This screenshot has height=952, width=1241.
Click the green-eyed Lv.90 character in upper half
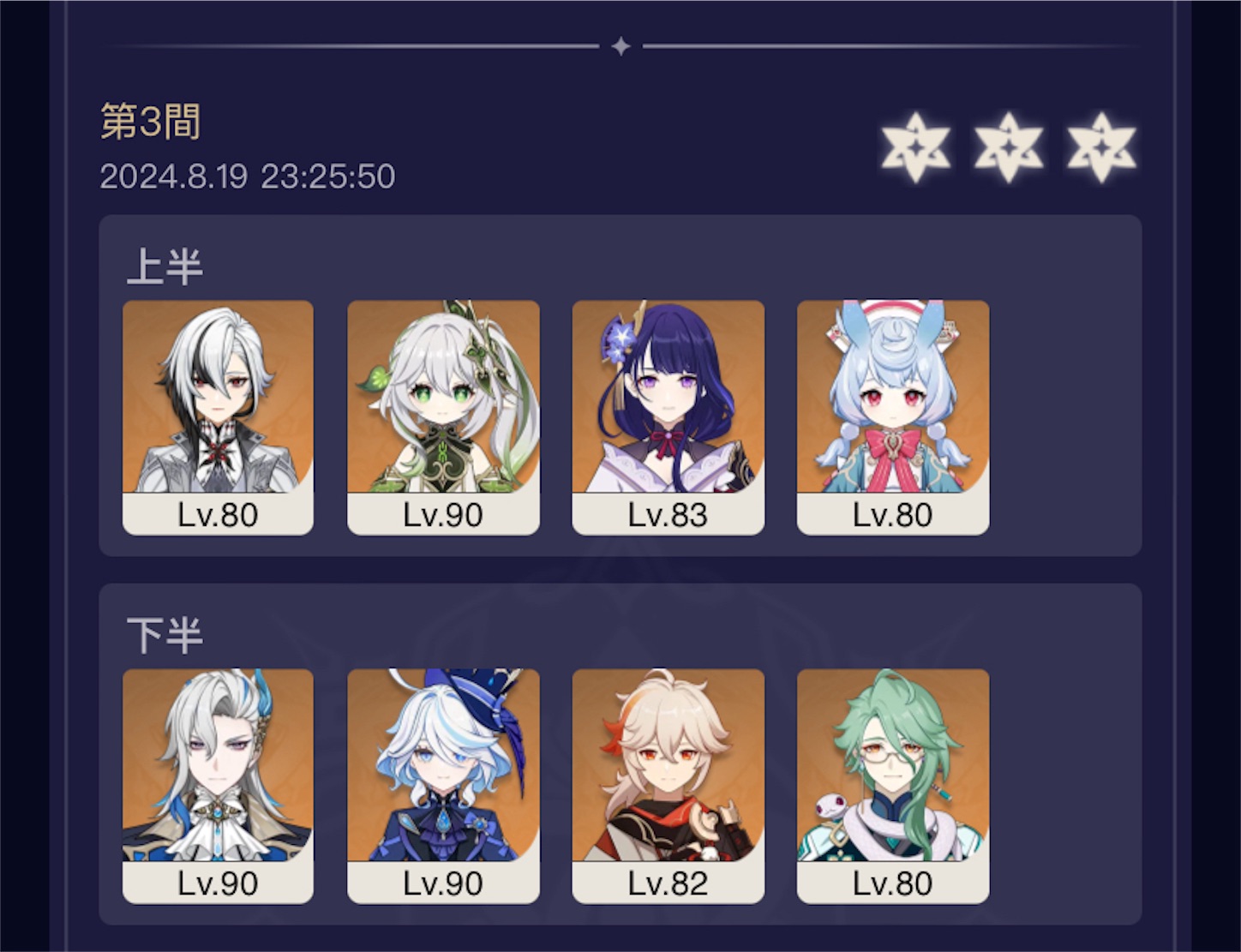point(443,417)
